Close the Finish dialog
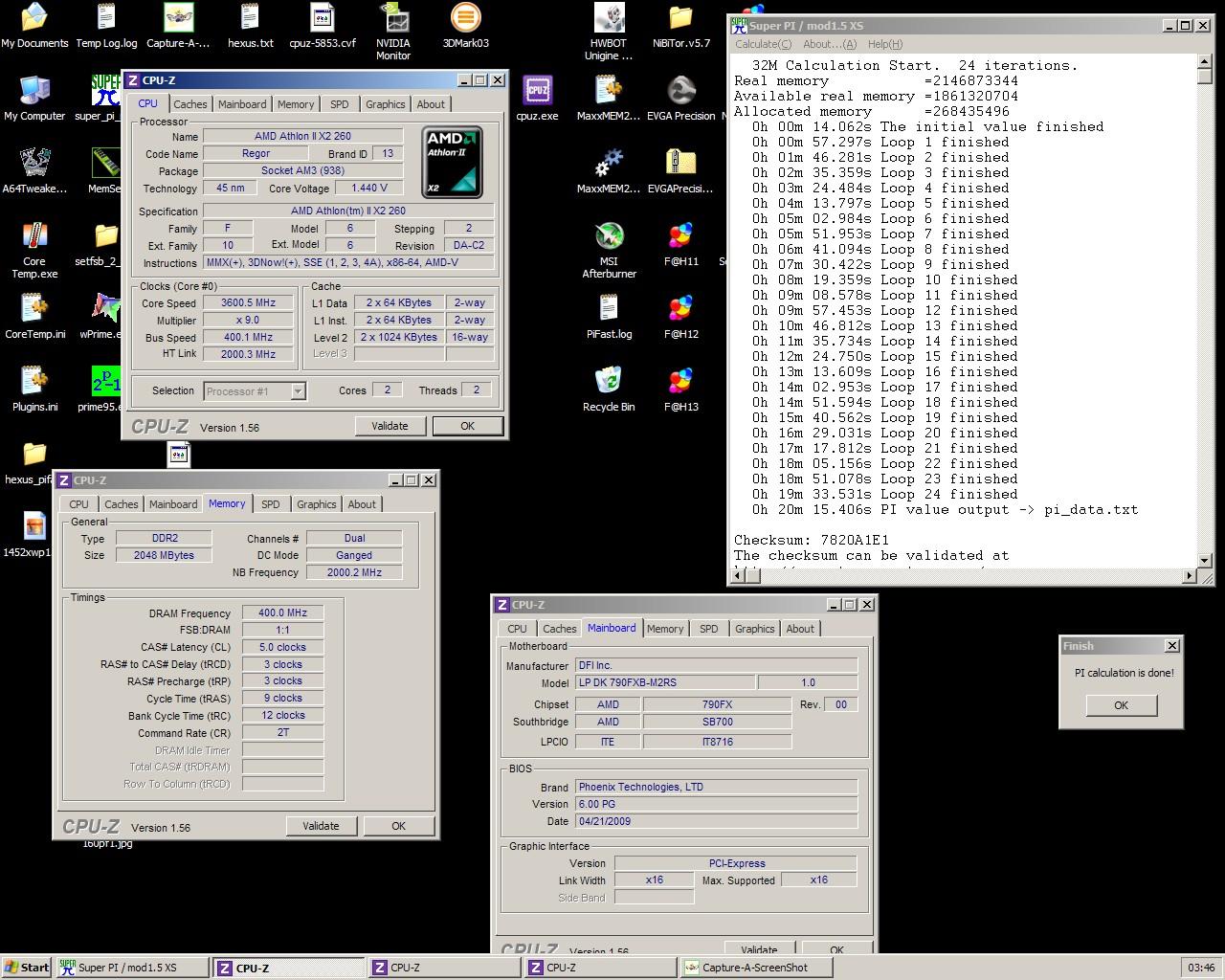1225x980 pixels. tap(1171, 646)
